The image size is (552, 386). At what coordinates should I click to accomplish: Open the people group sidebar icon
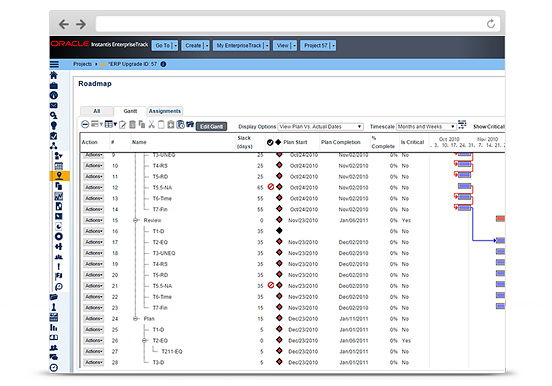point(54,348)
